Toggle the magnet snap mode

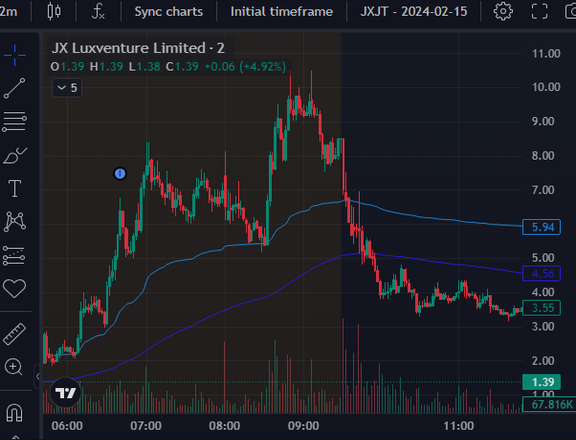15,412
